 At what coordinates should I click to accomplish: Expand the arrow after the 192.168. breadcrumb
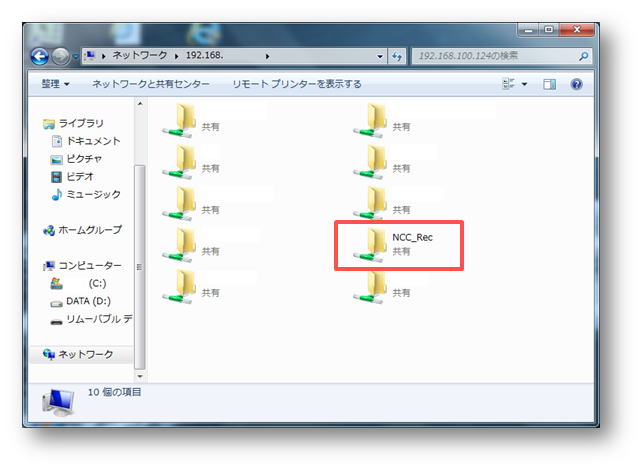click(x=267, y=56)
